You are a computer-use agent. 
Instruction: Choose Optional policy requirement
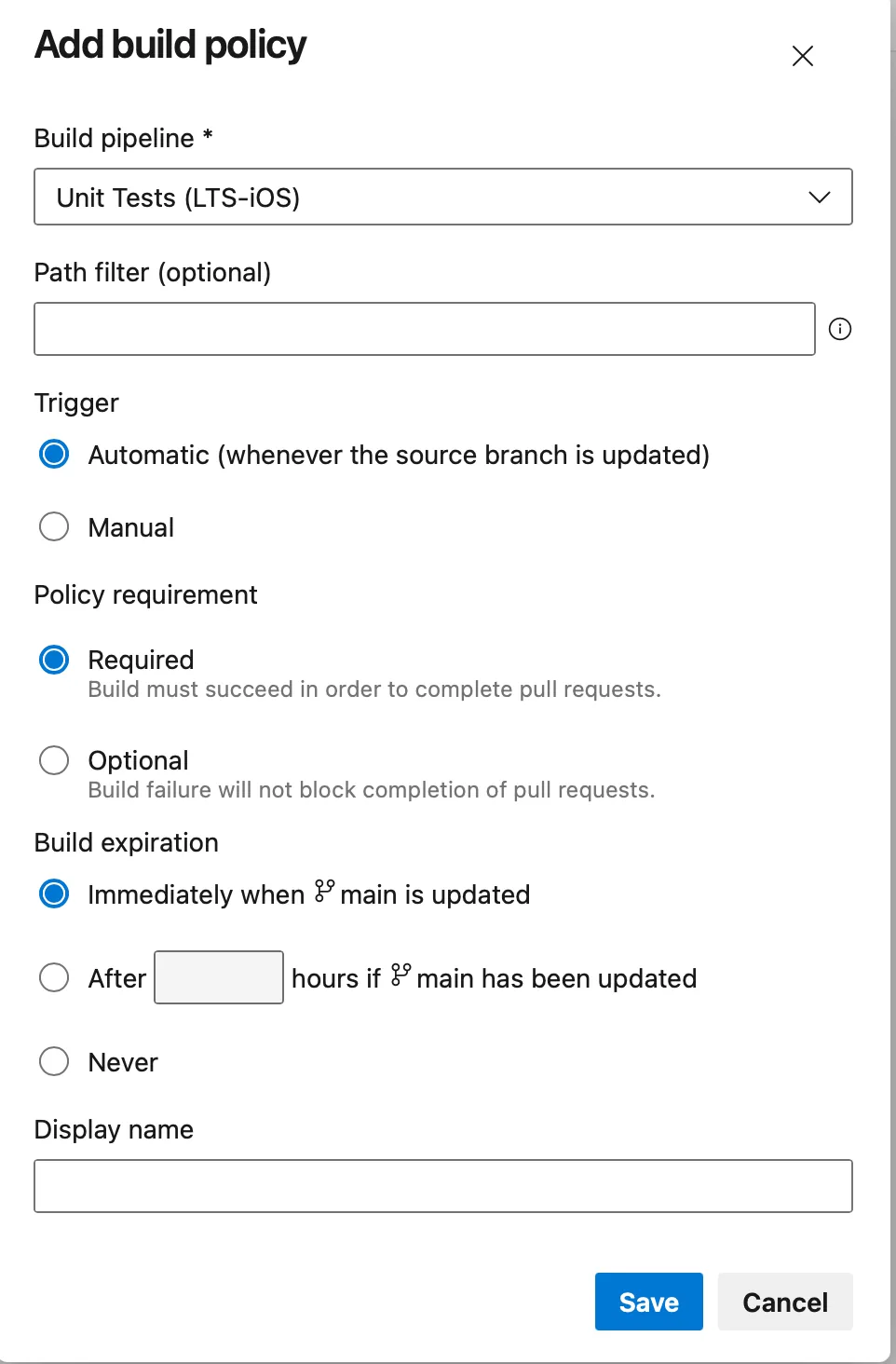coord(54,759)
